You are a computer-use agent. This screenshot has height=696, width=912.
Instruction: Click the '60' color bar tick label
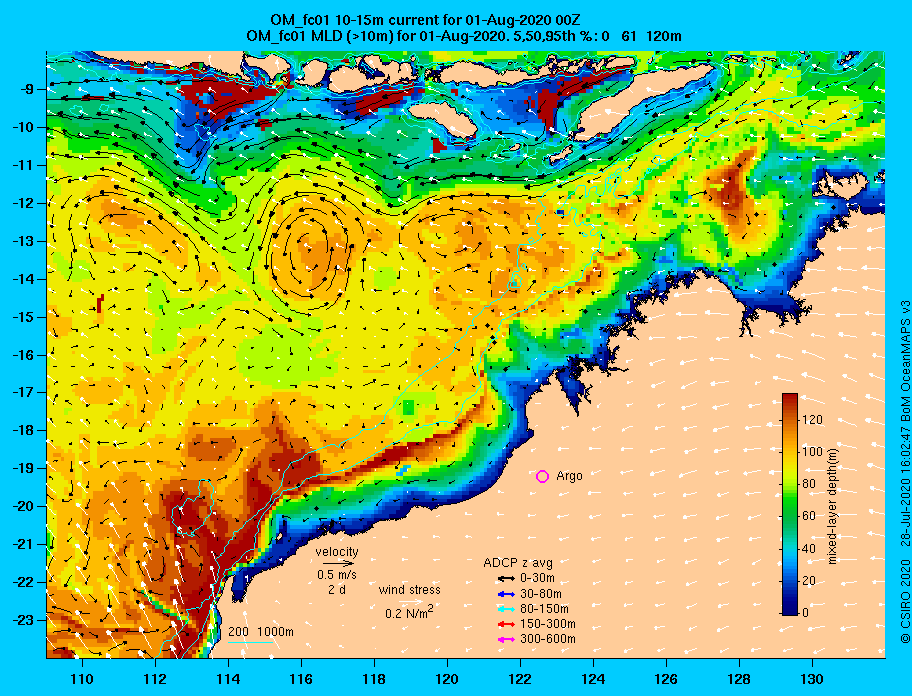pyautogui.click(x=809, y=516)
